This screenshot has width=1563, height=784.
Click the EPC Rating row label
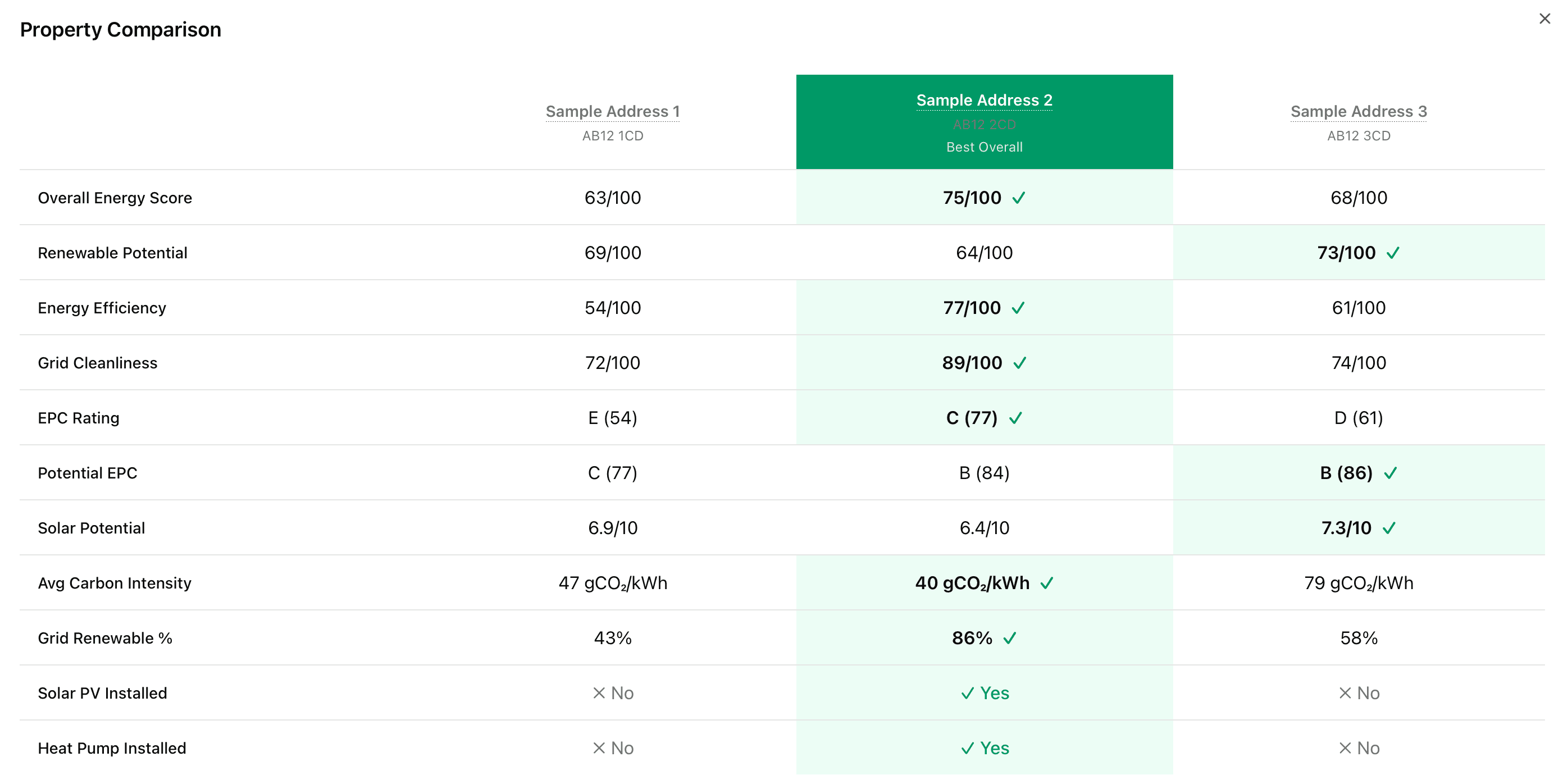point(78,418)
